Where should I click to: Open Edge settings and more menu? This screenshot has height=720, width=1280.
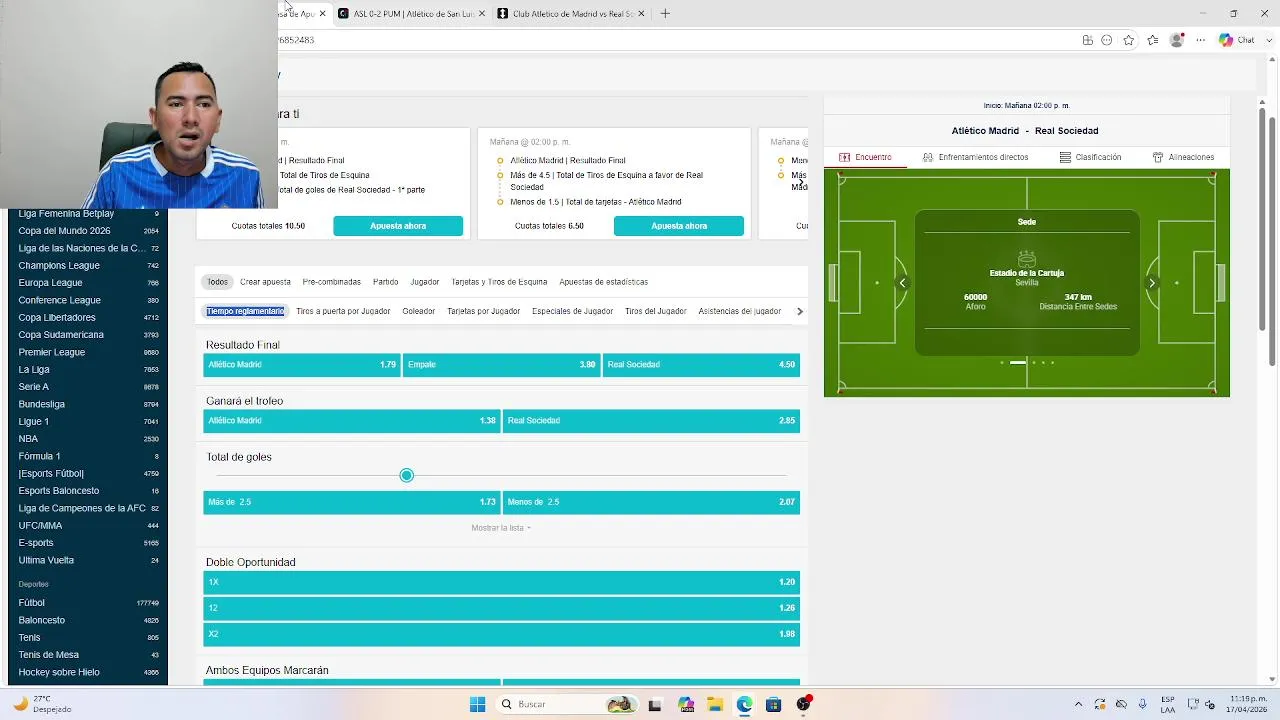point(1200,40)
